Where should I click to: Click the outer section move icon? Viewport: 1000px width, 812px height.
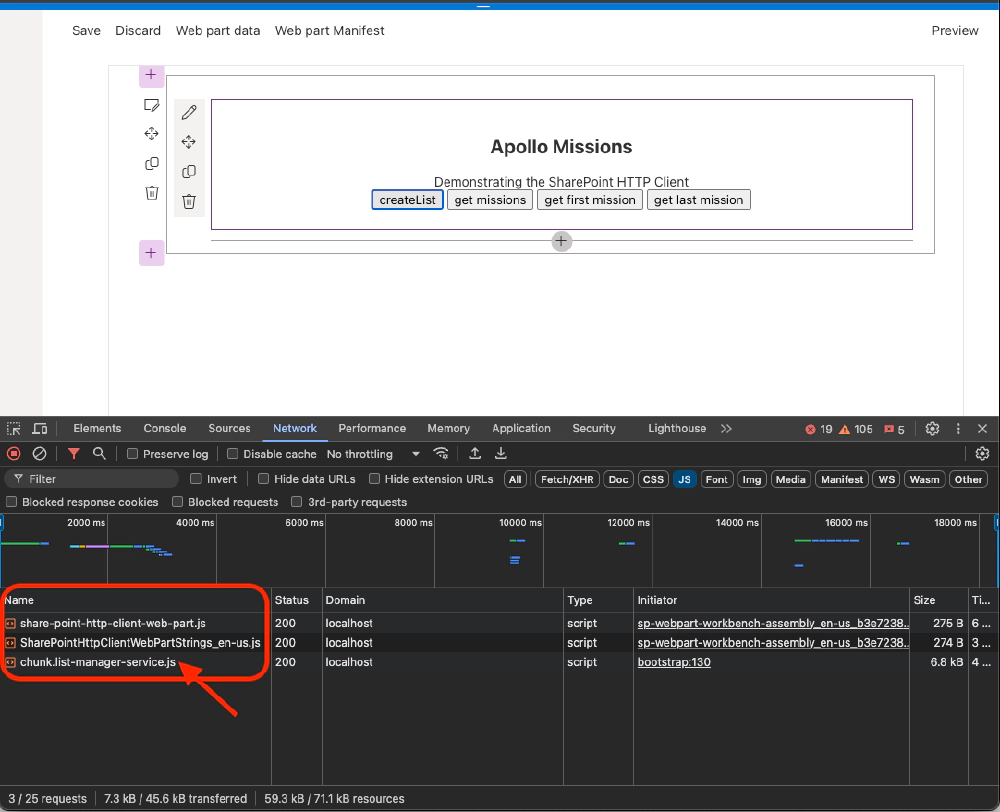point(151,134)
